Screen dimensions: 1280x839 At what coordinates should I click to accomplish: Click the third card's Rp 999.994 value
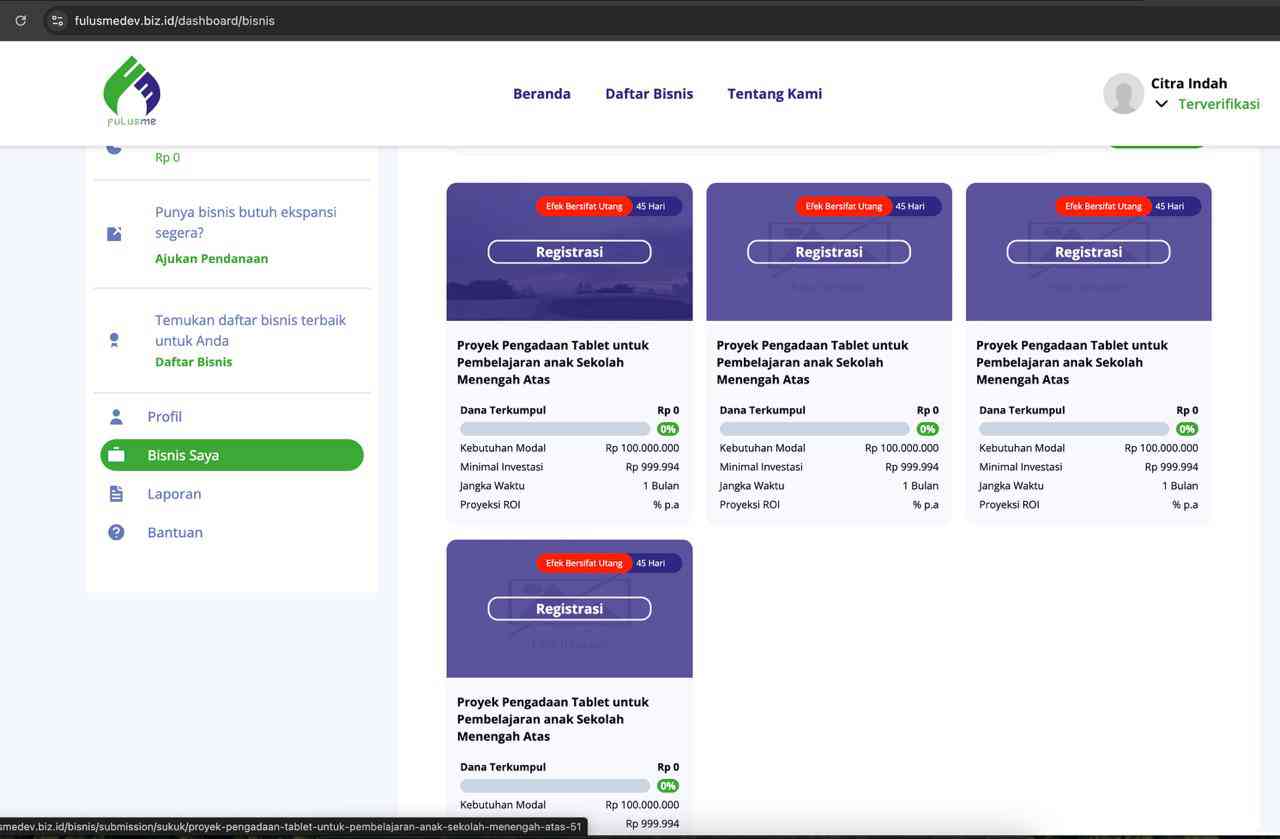(x=1171, y=467)
